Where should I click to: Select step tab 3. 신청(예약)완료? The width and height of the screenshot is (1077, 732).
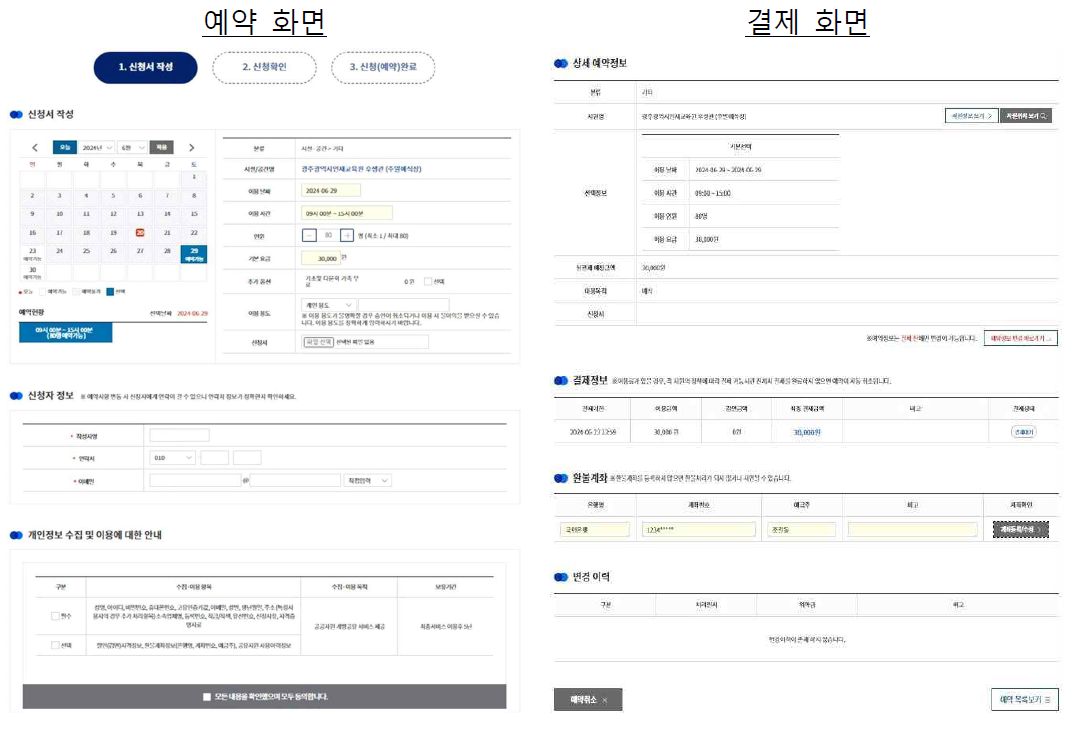[x=383, y=67]
